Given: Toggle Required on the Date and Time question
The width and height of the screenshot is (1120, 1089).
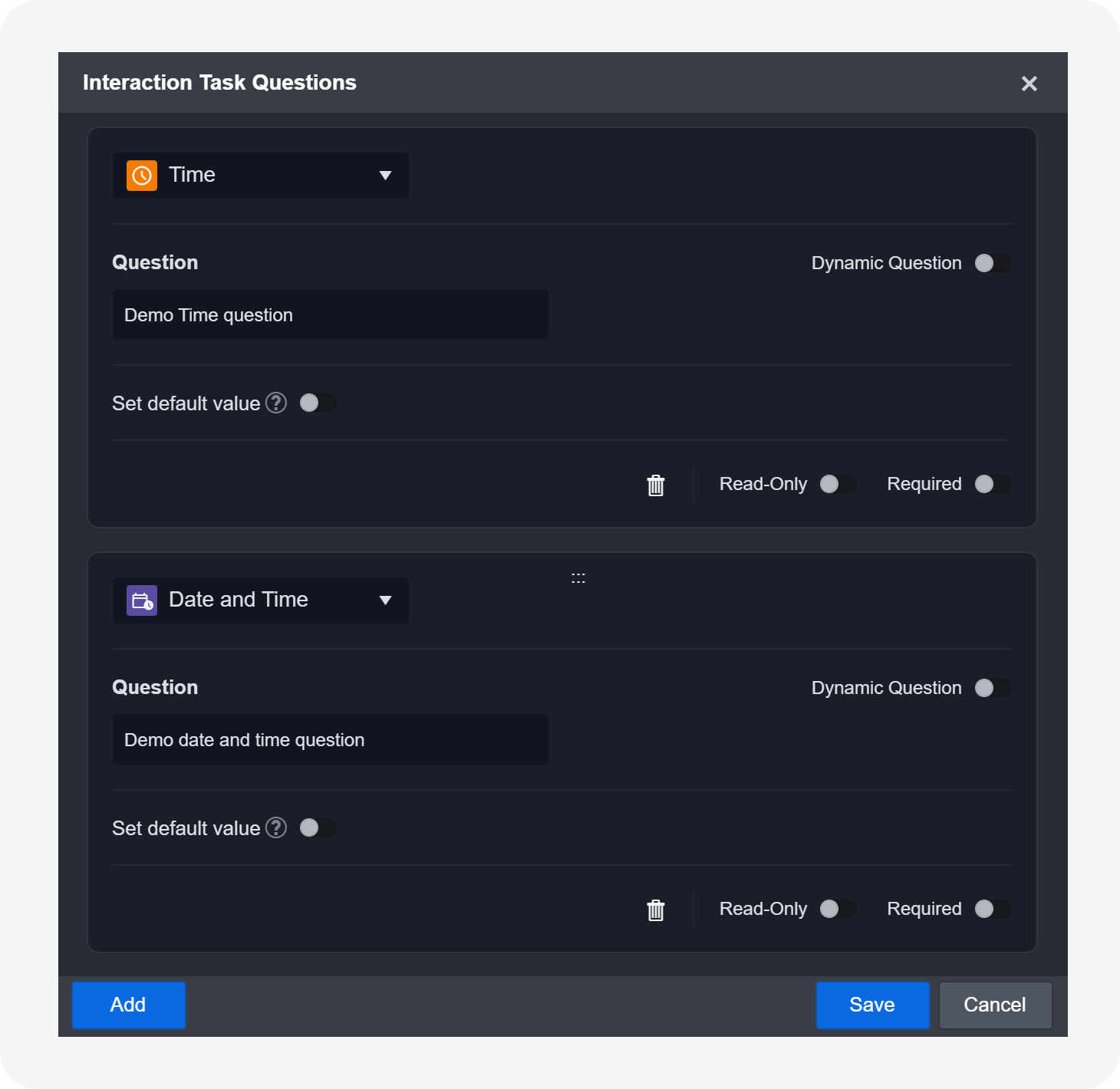Looking at the screenshot, I should click(x=993, y=909).
